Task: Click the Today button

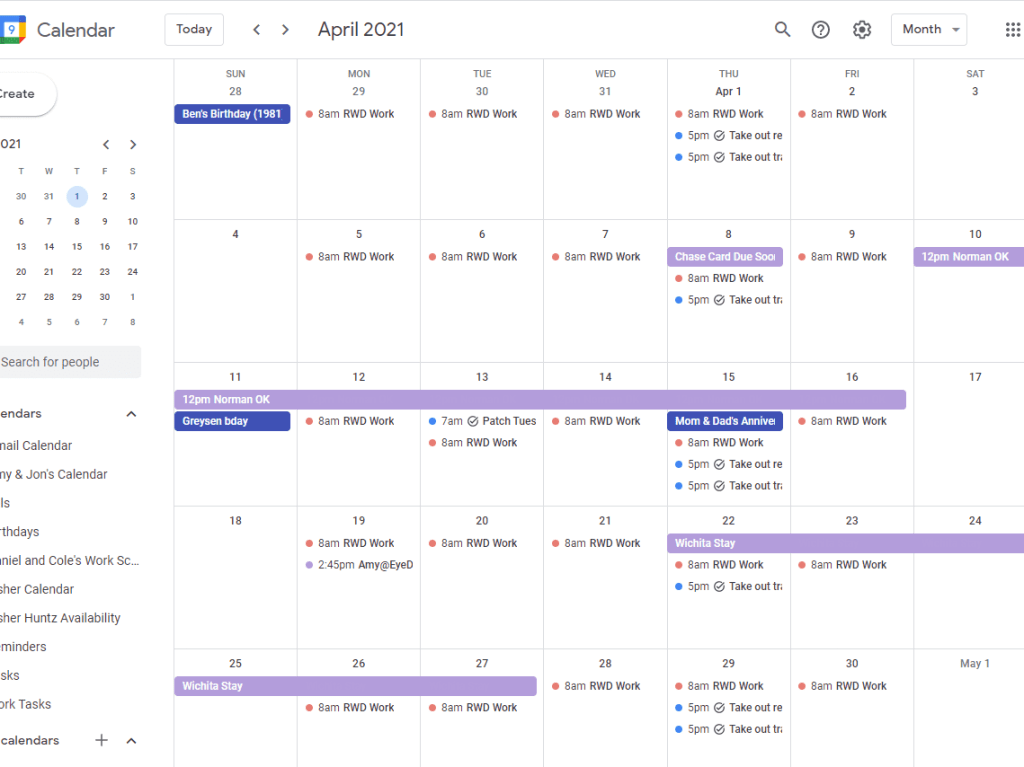Action: 194,30
